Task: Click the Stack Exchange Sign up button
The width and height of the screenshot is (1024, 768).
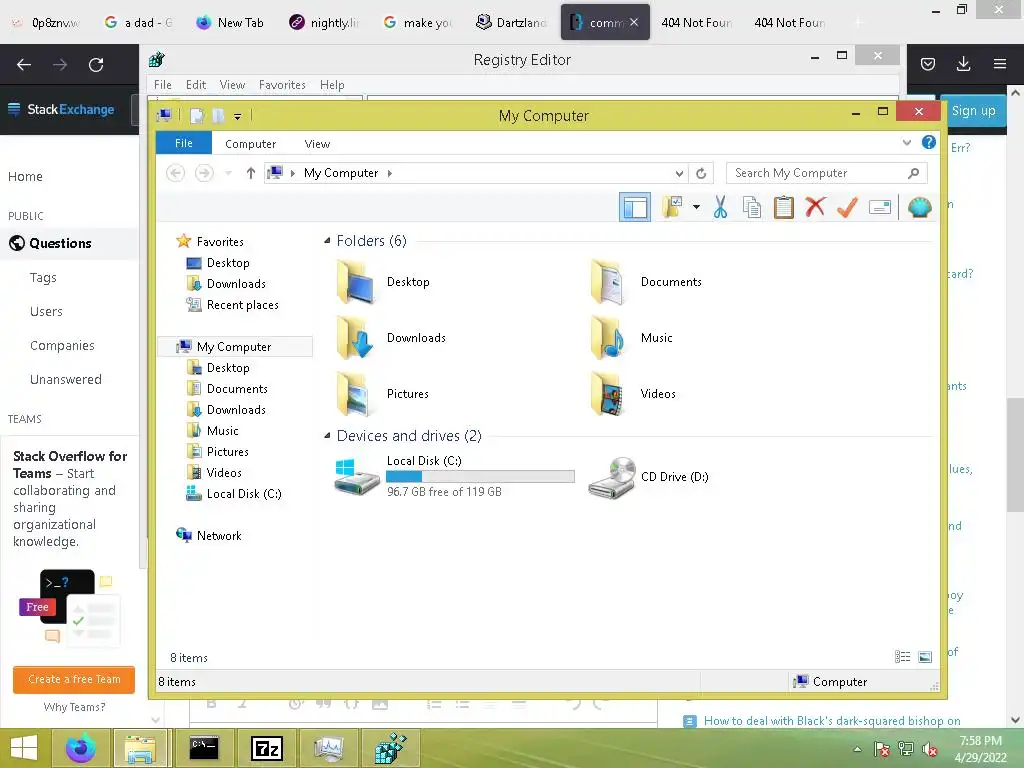Action: point(973,111)
